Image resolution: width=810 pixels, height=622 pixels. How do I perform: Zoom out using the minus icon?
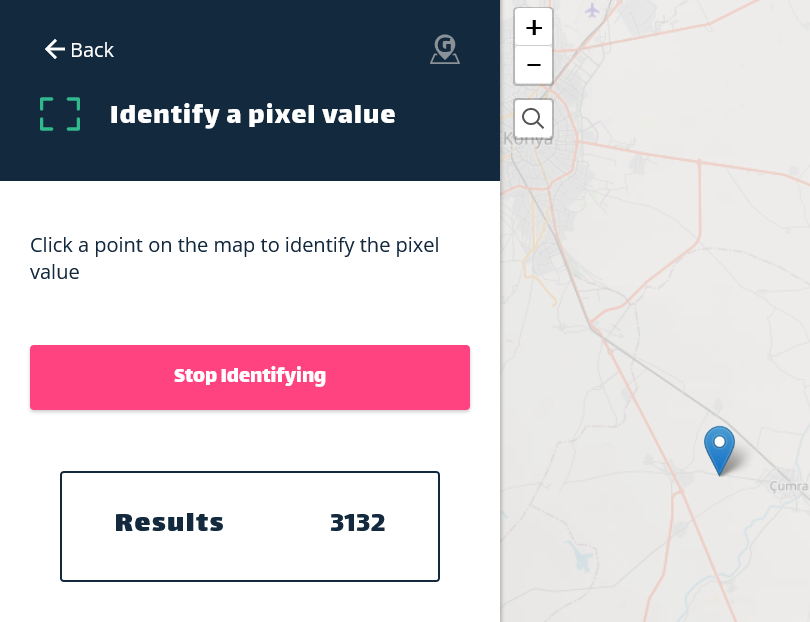pyautogui.click(x=533, y=66)
